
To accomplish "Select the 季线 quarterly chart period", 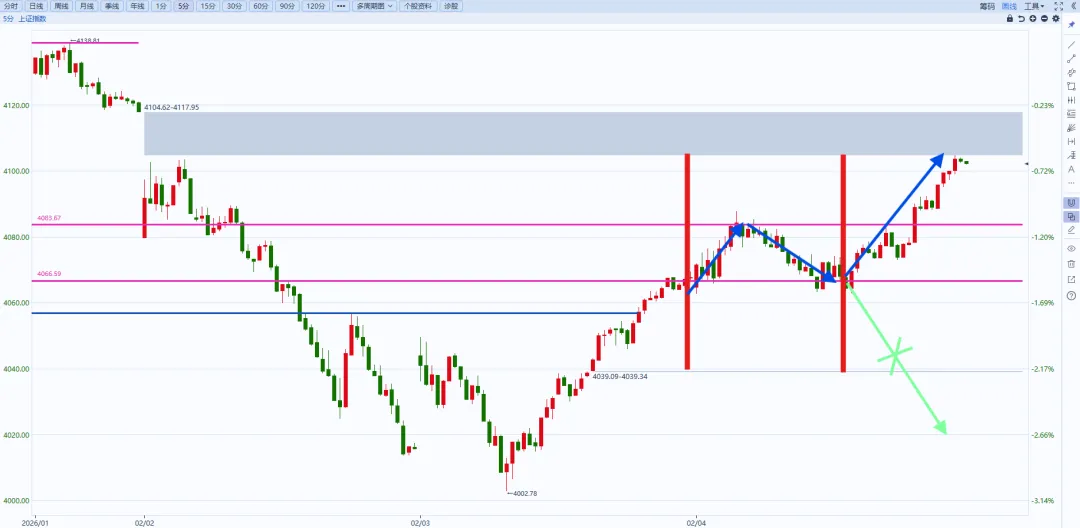I will [x=111, y=6].
